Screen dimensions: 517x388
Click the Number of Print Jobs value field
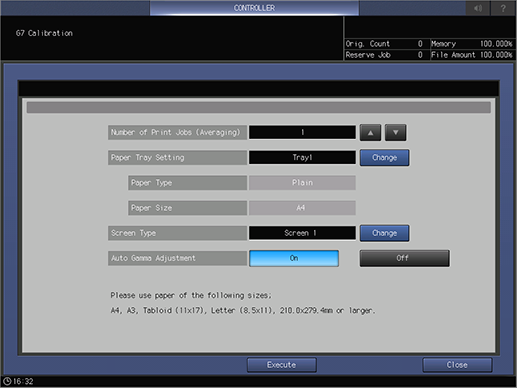302,132
